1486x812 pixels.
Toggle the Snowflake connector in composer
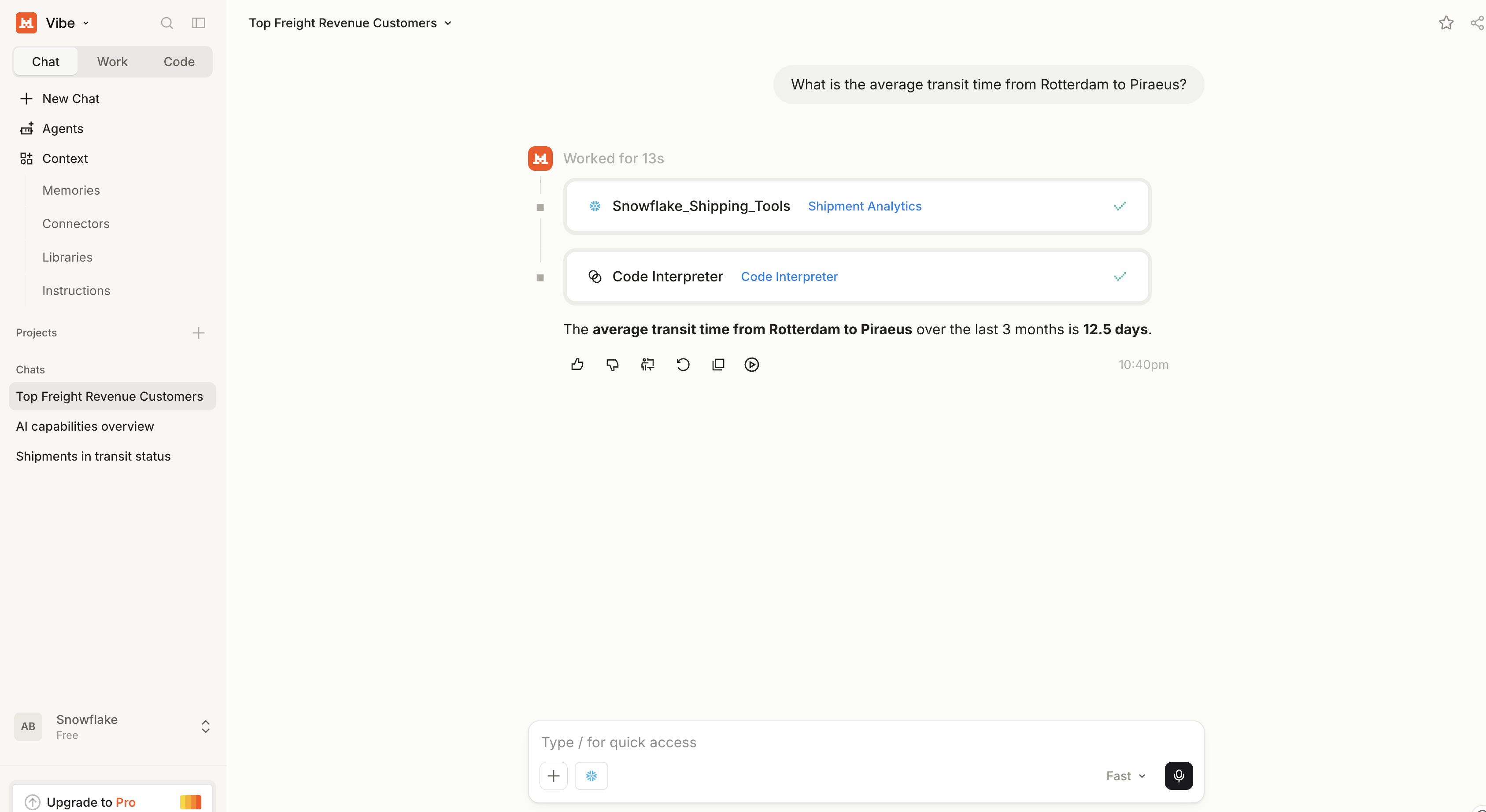pyautogui.click(x=591, y=775)
